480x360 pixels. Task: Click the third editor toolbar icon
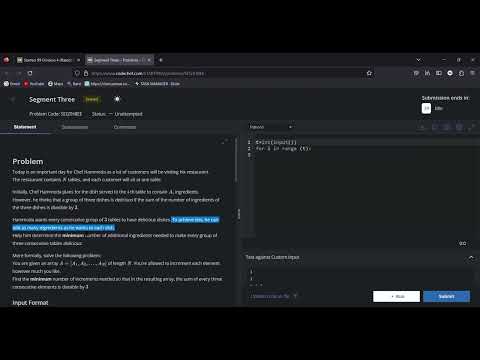[x=447, y=127]
